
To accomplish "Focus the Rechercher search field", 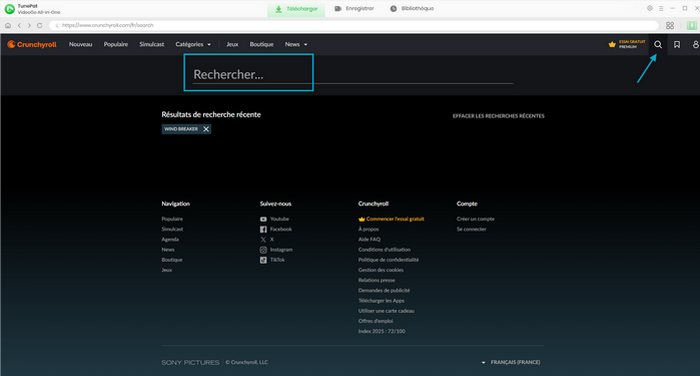I will [x=353, y=75].
